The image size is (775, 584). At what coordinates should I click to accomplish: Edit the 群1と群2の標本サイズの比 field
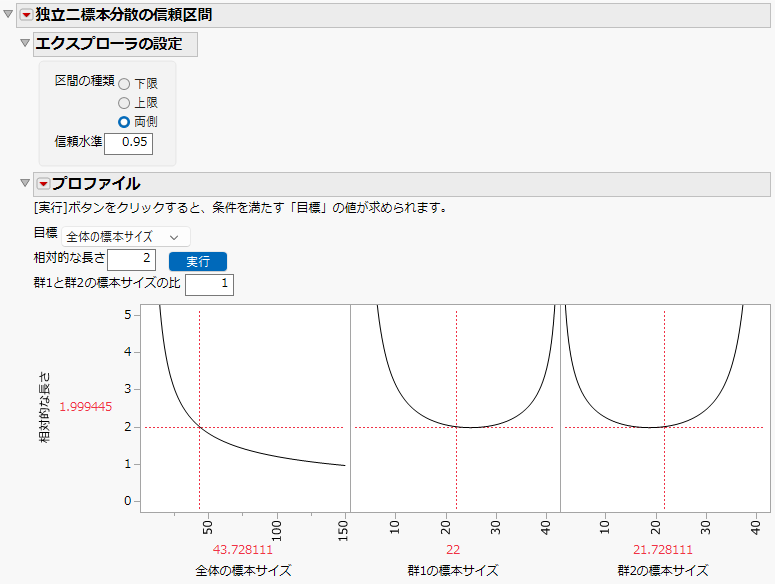click(209, 285)
